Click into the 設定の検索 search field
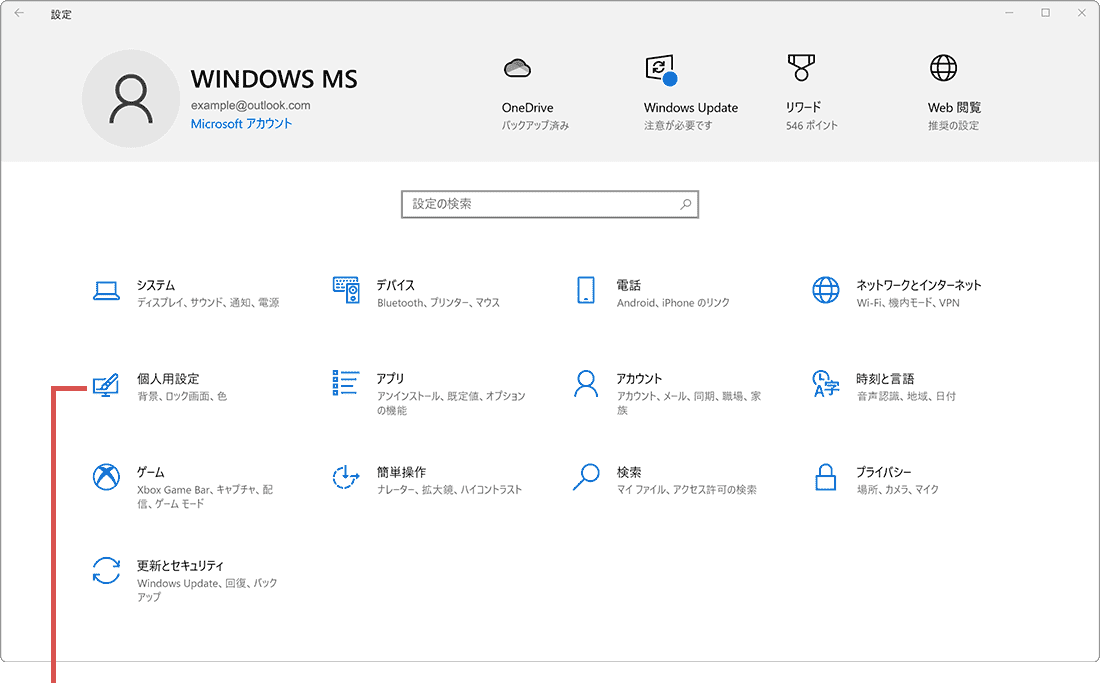Viewport: 1100px width, 683px height. click(x=550, y=204)
